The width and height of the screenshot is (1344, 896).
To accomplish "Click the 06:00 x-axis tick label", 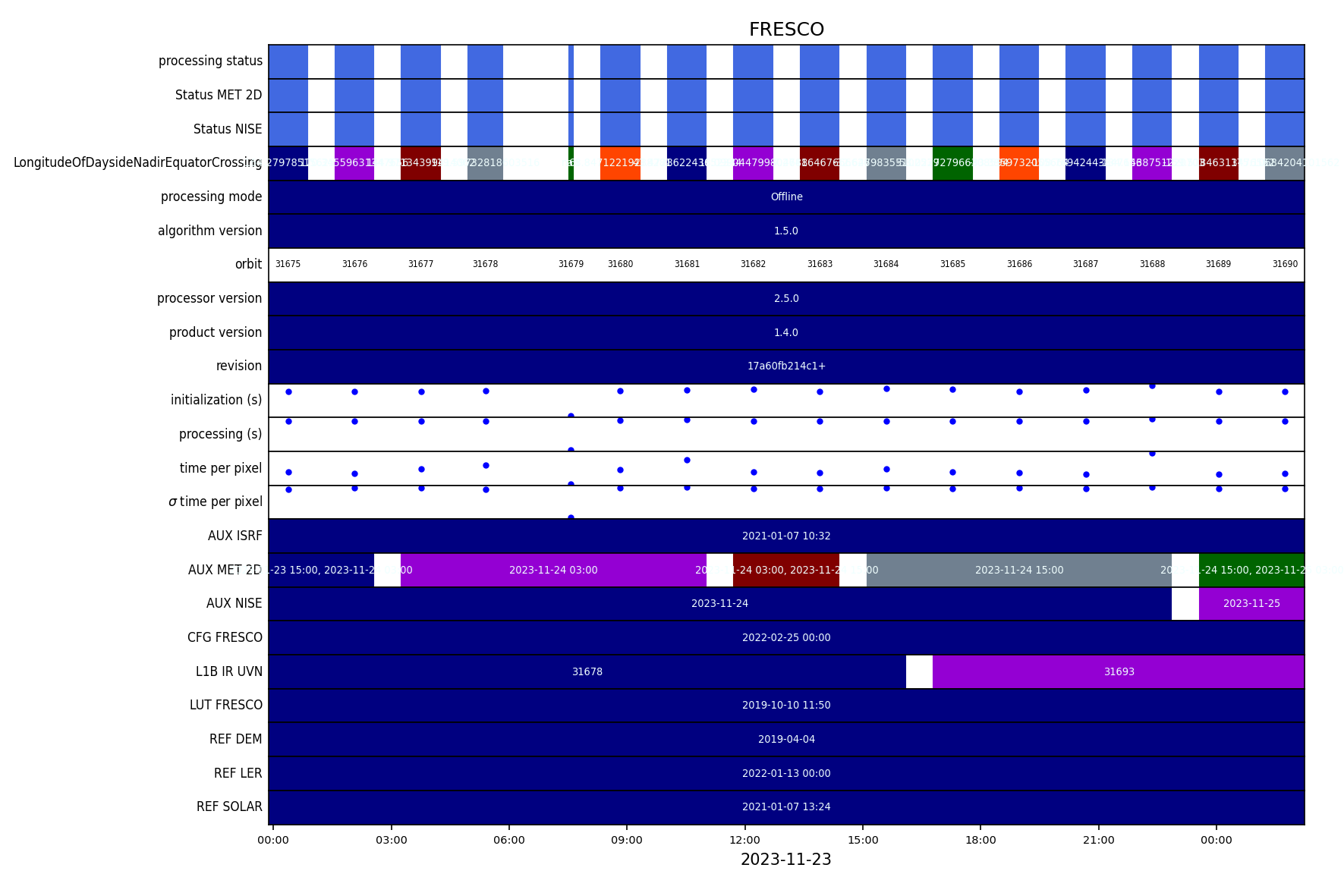I will pos(508,840).
